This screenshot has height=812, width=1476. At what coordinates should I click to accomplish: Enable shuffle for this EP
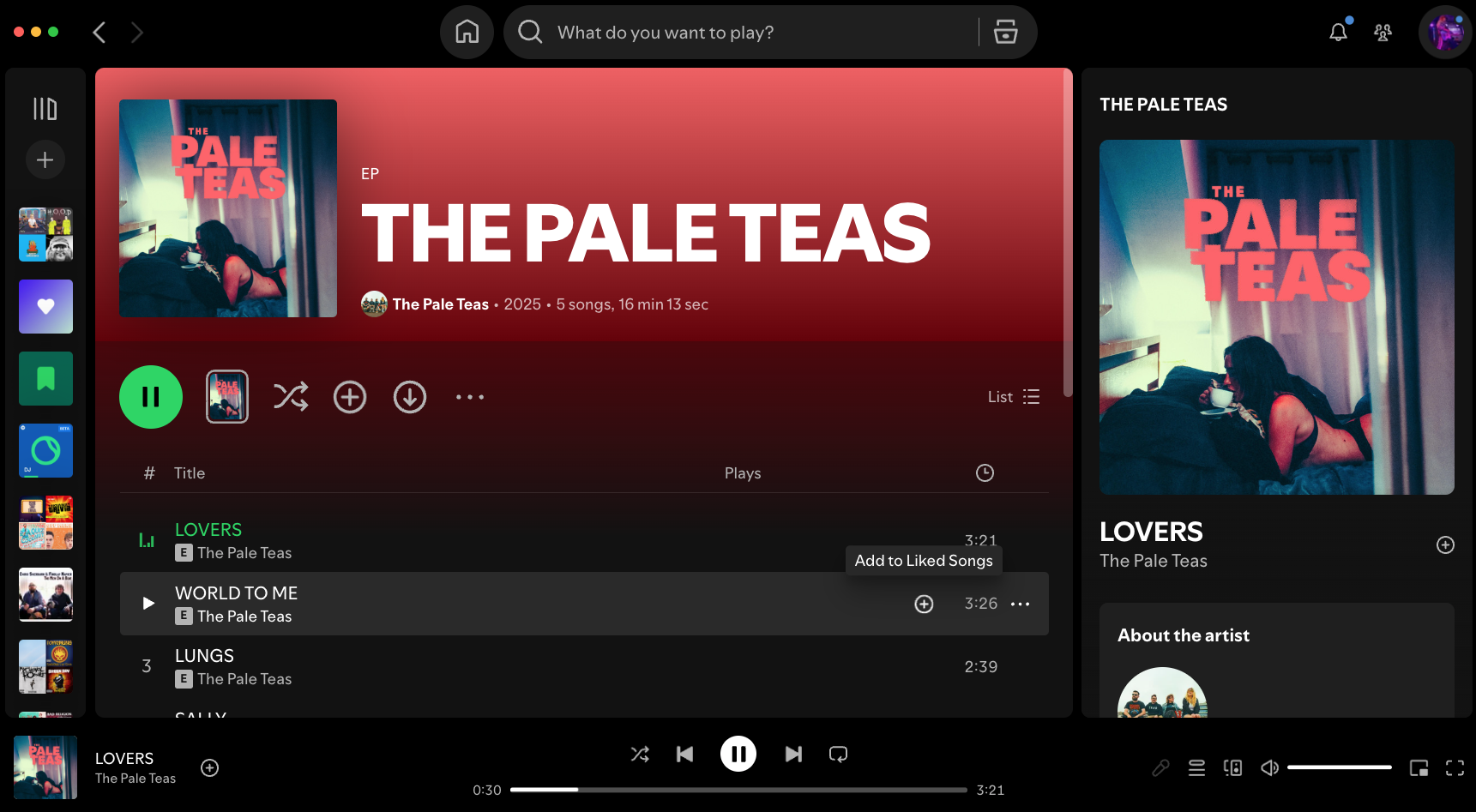coord(291,397)
